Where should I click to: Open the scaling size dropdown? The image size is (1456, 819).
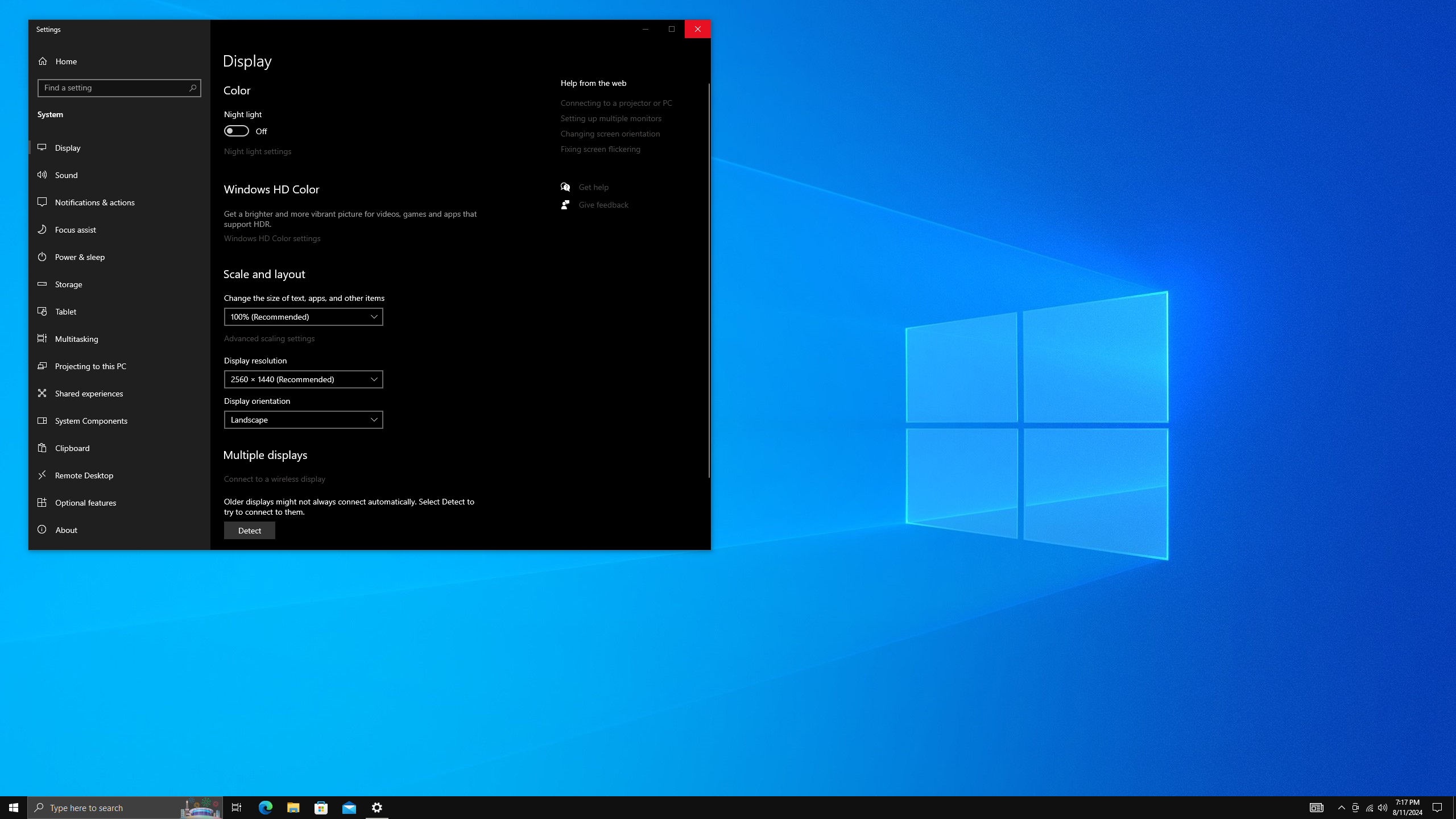click(303, 317)
